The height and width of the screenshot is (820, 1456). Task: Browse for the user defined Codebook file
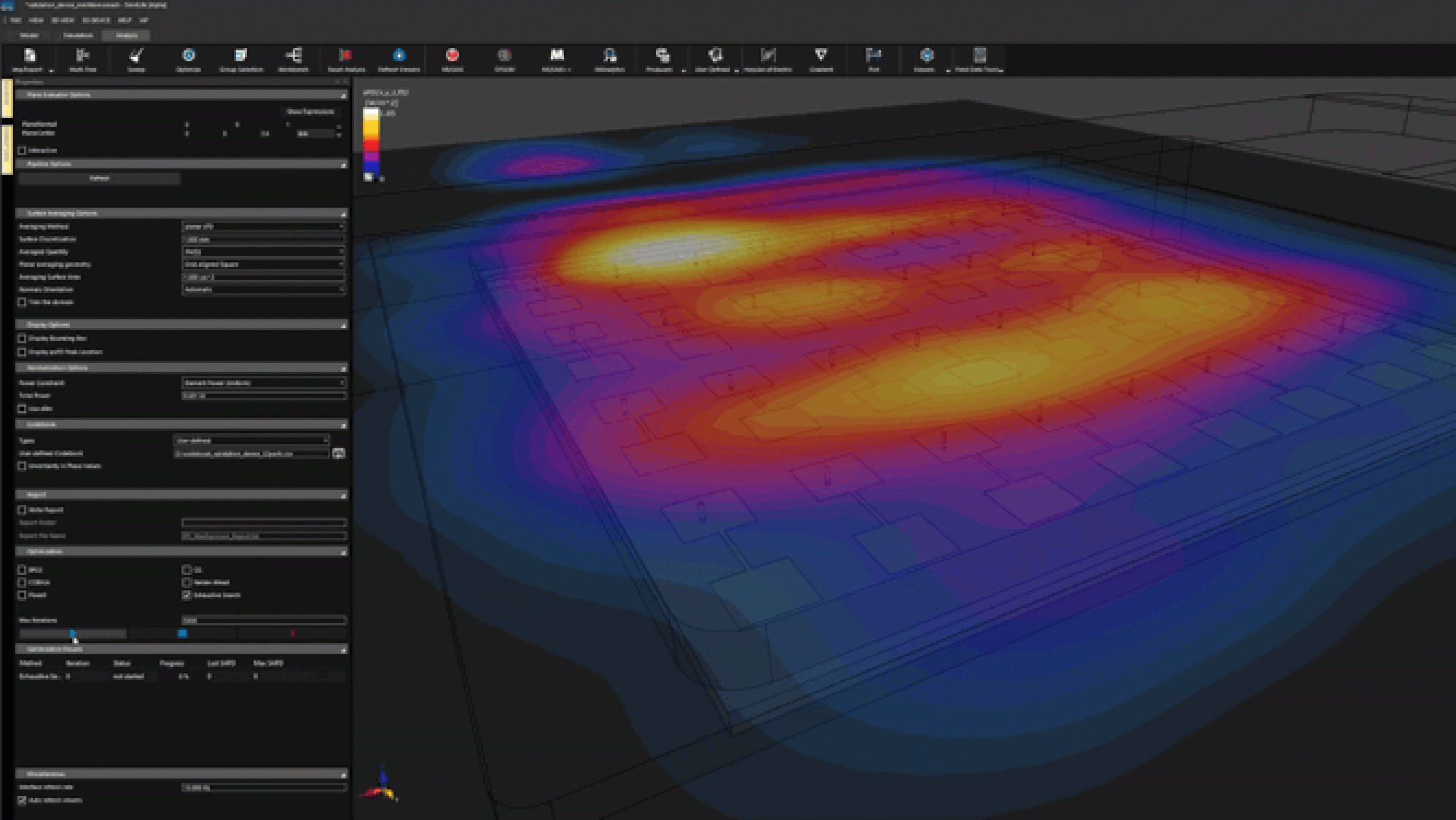point(338,453)
